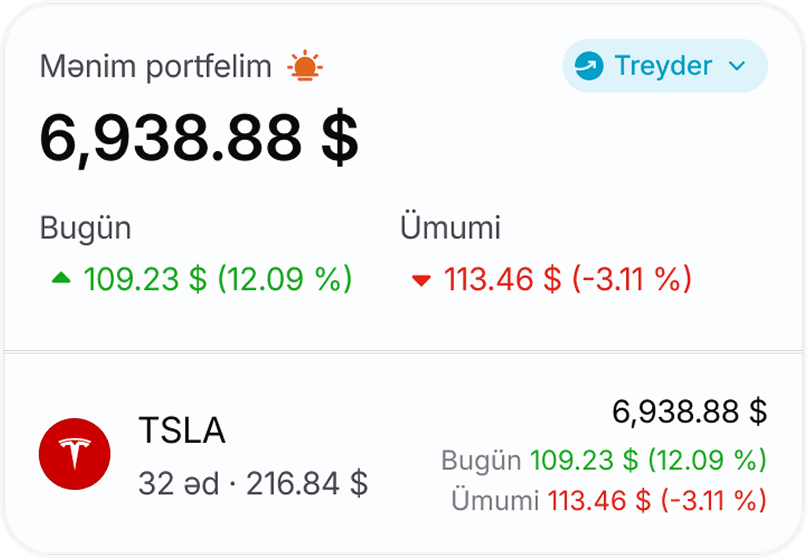Viewport: 807px width, 558px height.
Task: Click the Ümumi label in the summary
Action: (x=450, y=228)
